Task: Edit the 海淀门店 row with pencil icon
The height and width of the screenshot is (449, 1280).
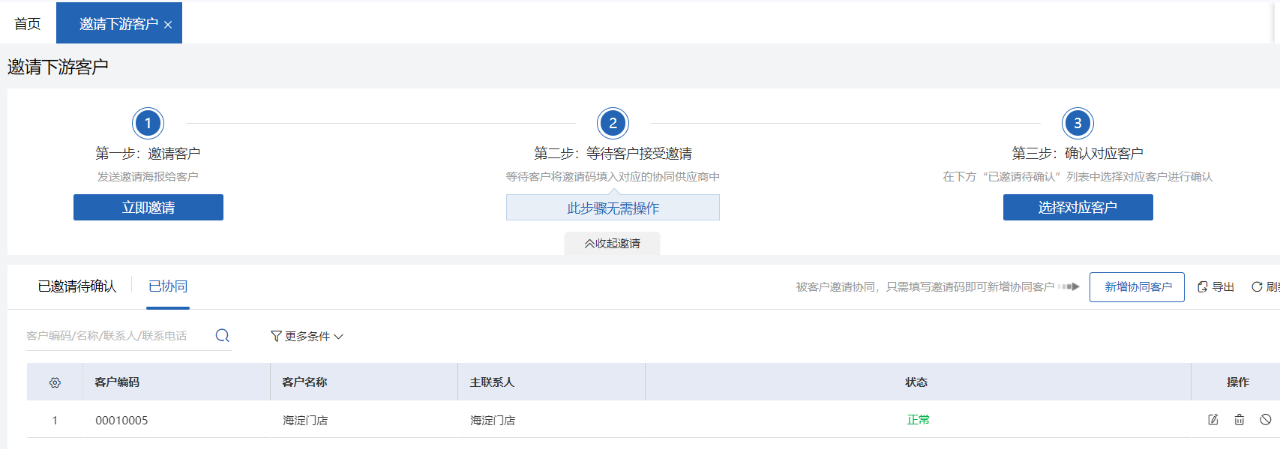Action: (x=1213, y=420)
